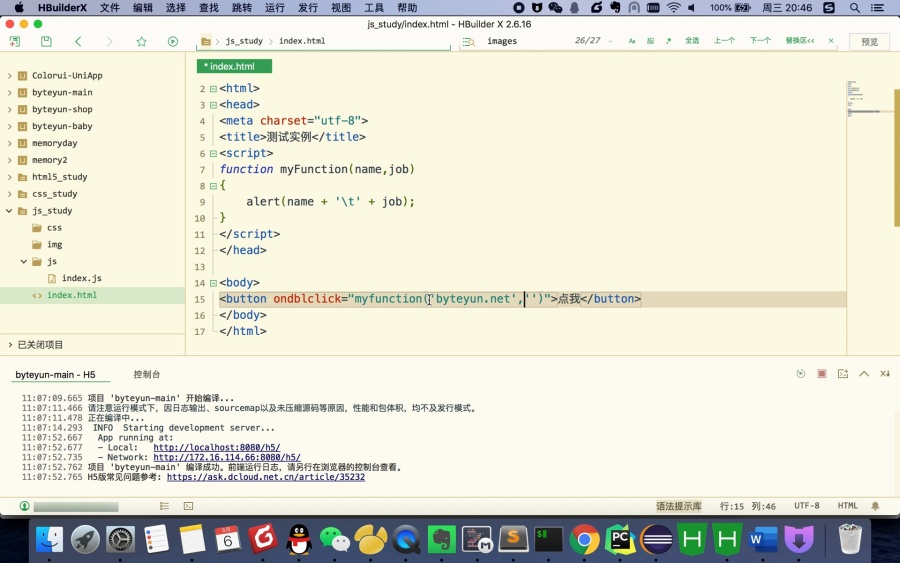Toggle whole-word match search option

(650, 41)
